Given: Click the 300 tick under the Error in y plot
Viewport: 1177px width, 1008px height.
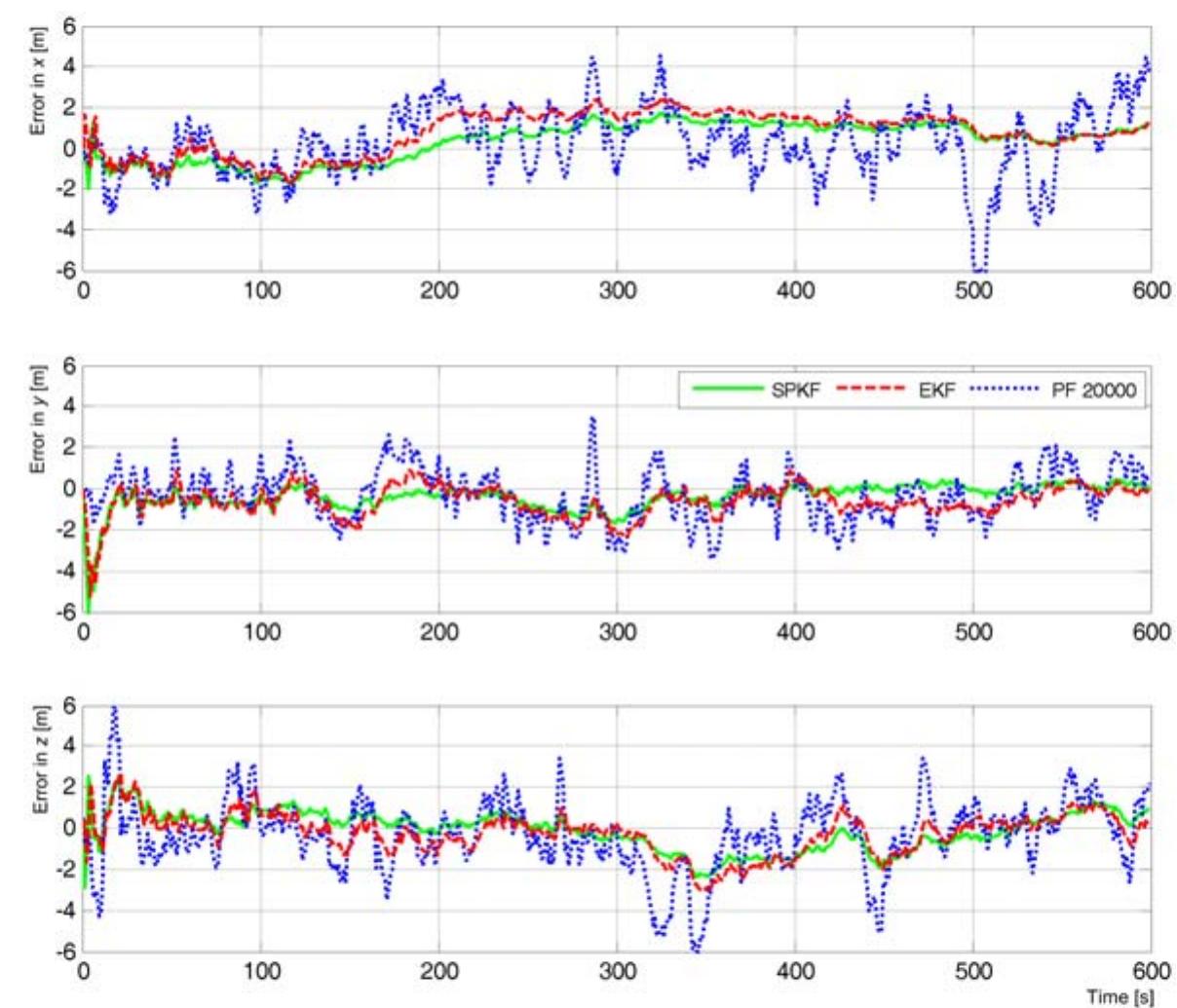Looking at the screenshot, I should click(x=618, y=632).
